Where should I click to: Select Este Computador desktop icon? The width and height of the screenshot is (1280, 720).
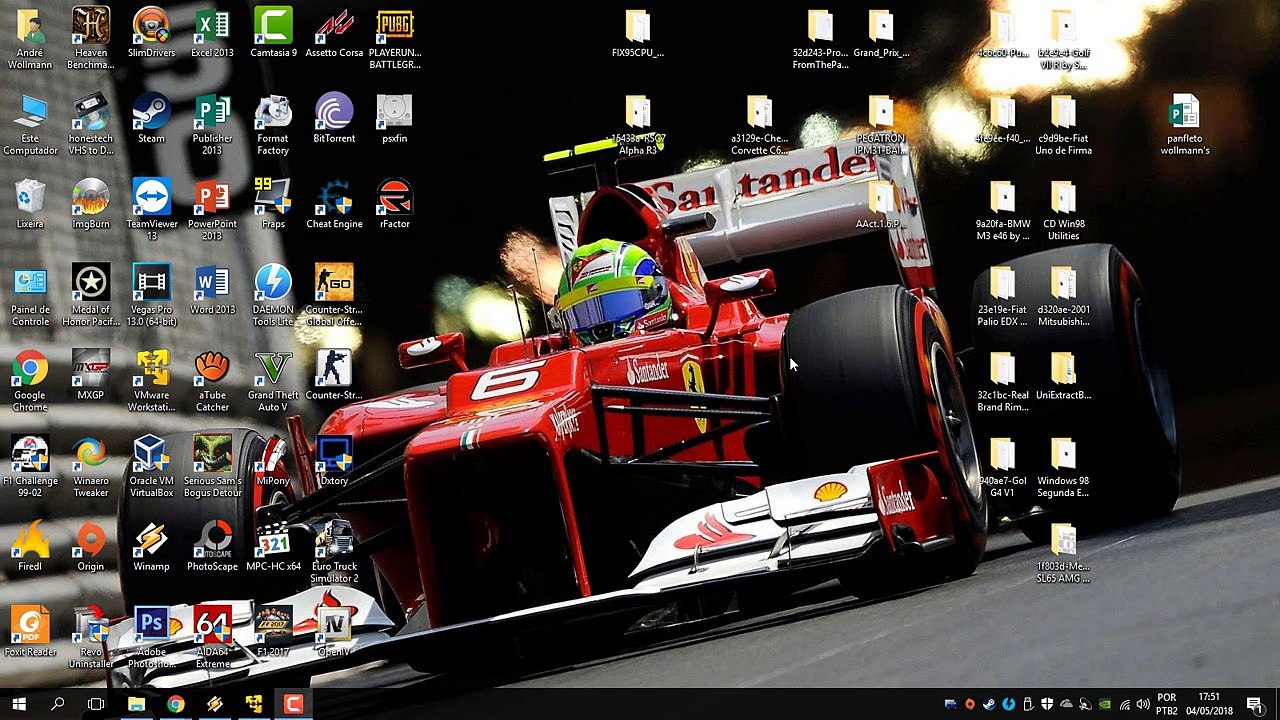[x=30, y=124]
